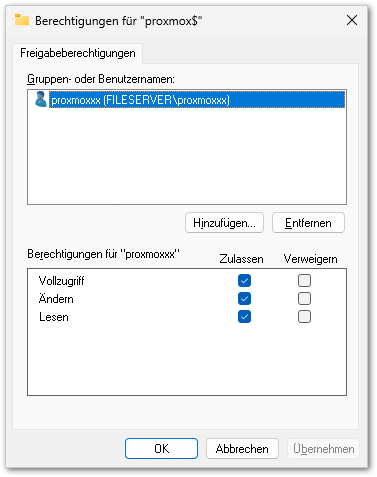377x477 pixels.
Task: Check Verweigern for Vollzugriff
Action: pos(304,281)
